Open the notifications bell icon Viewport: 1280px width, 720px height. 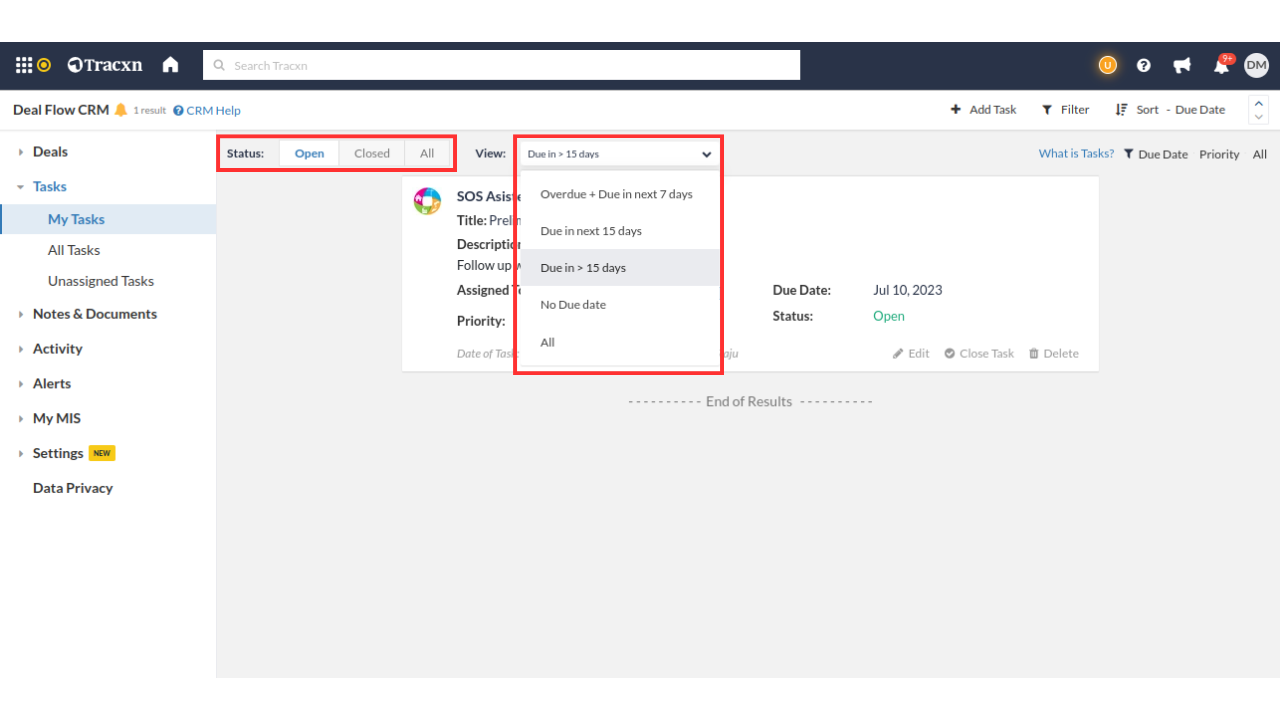point(1221,66)
